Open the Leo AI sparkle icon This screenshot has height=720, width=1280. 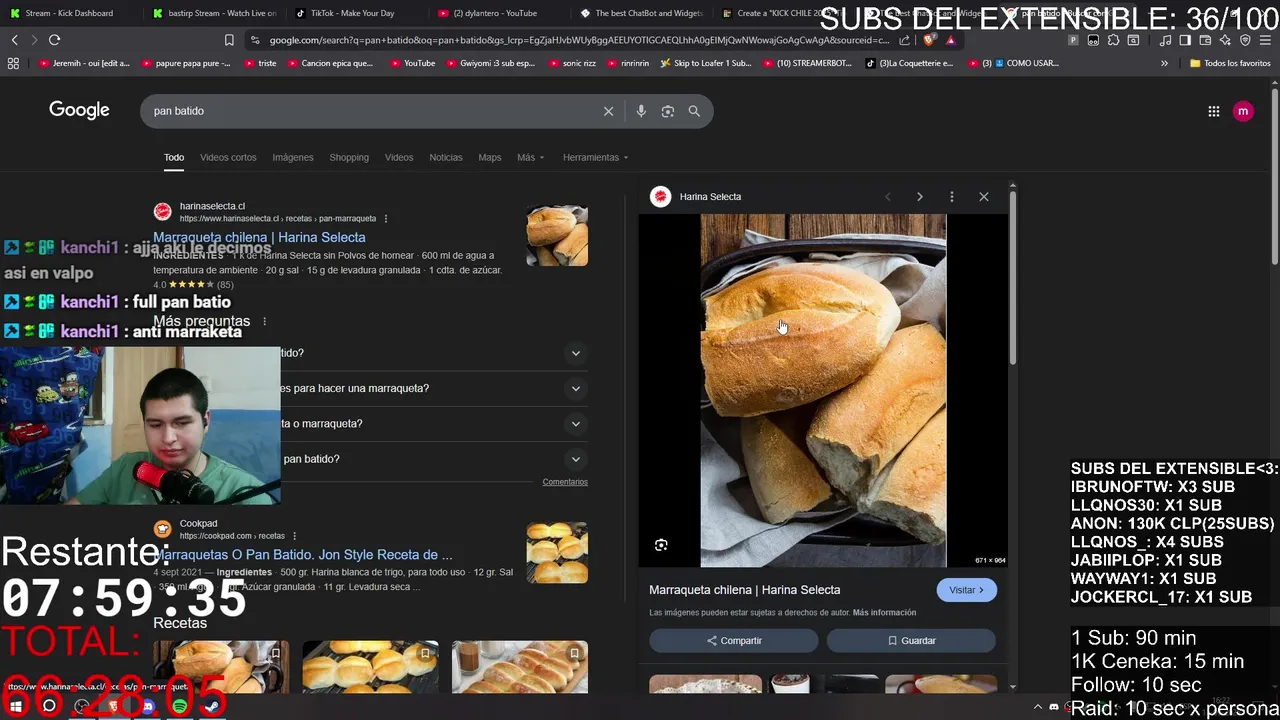(1225, 40)
